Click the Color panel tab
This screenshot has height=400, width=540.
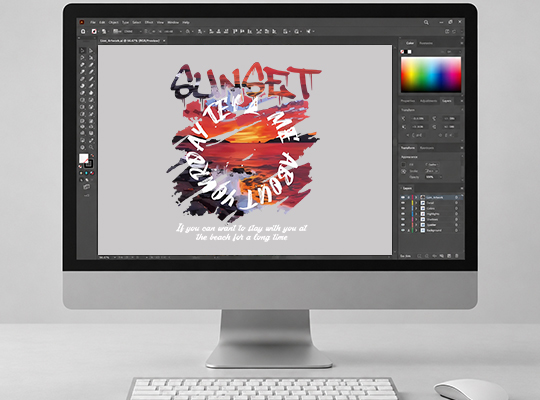click(x=409, y=43)
